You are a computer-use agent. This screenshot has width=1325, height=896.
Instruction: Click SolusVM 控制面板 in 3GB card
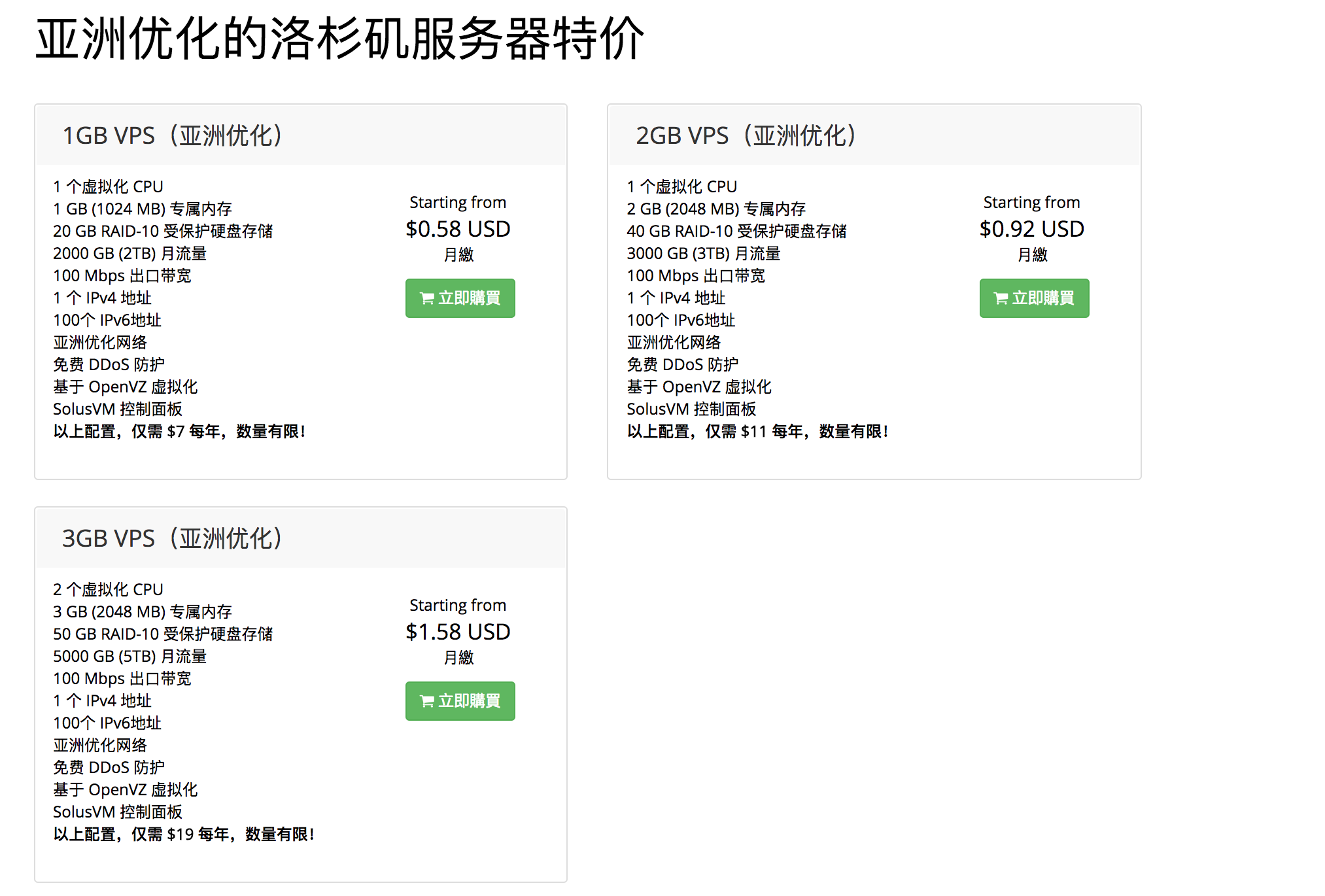coord(118,812)
